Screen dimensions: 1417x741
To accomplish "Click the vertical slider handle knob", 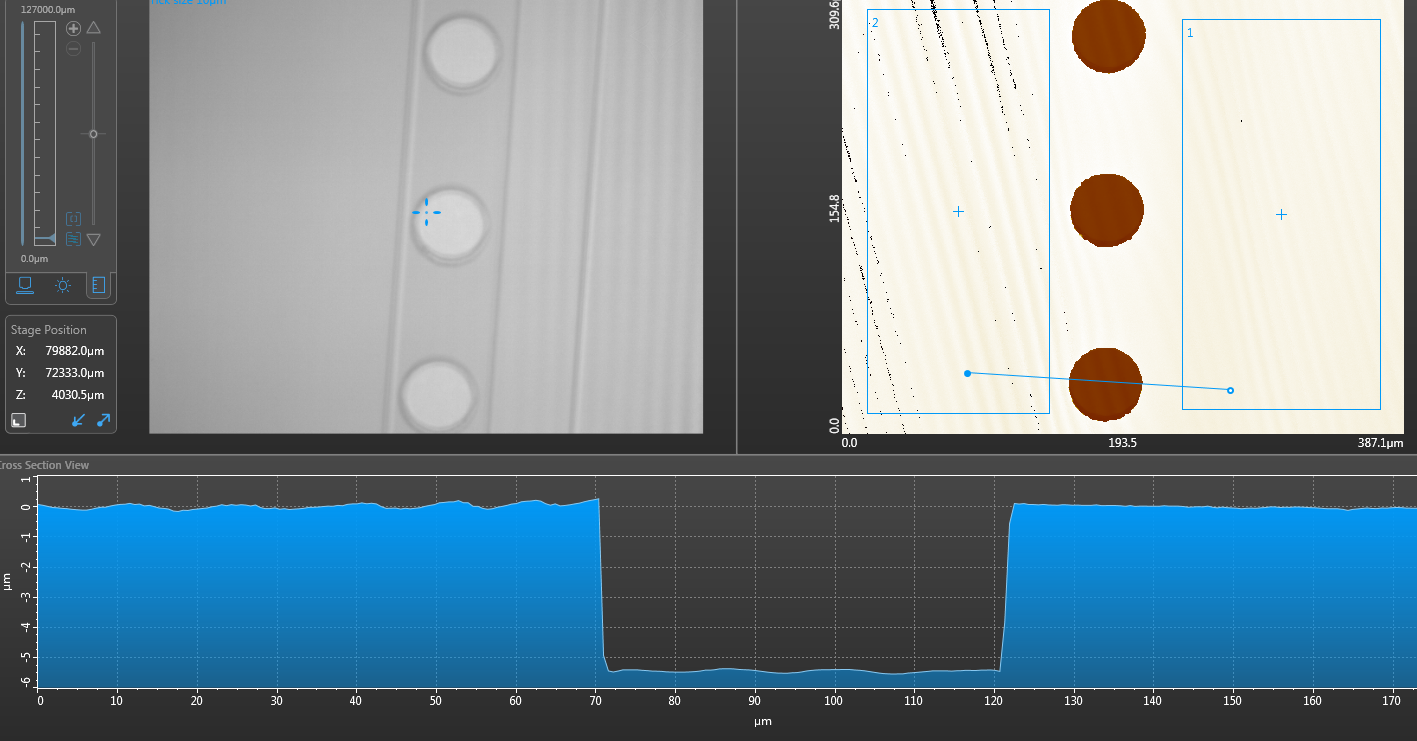I will 93,134.
